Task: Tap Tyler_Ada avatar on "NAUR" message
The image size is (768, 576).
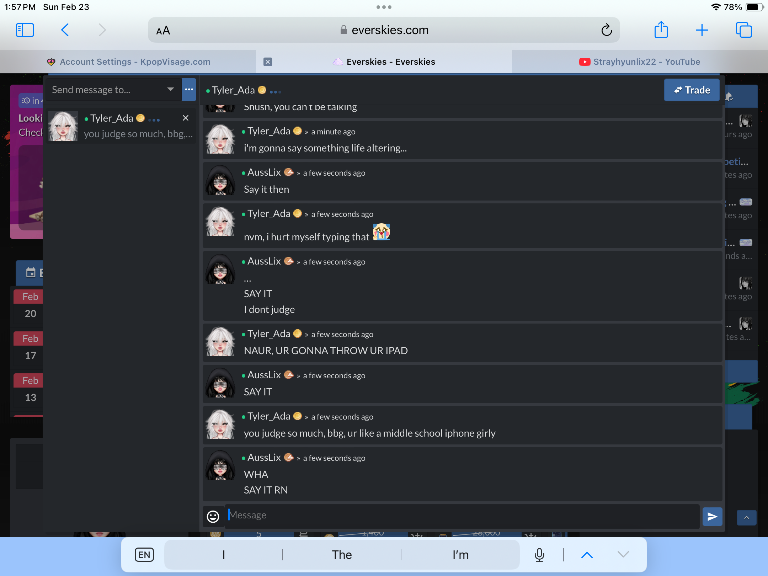Action: pos(220,342)
